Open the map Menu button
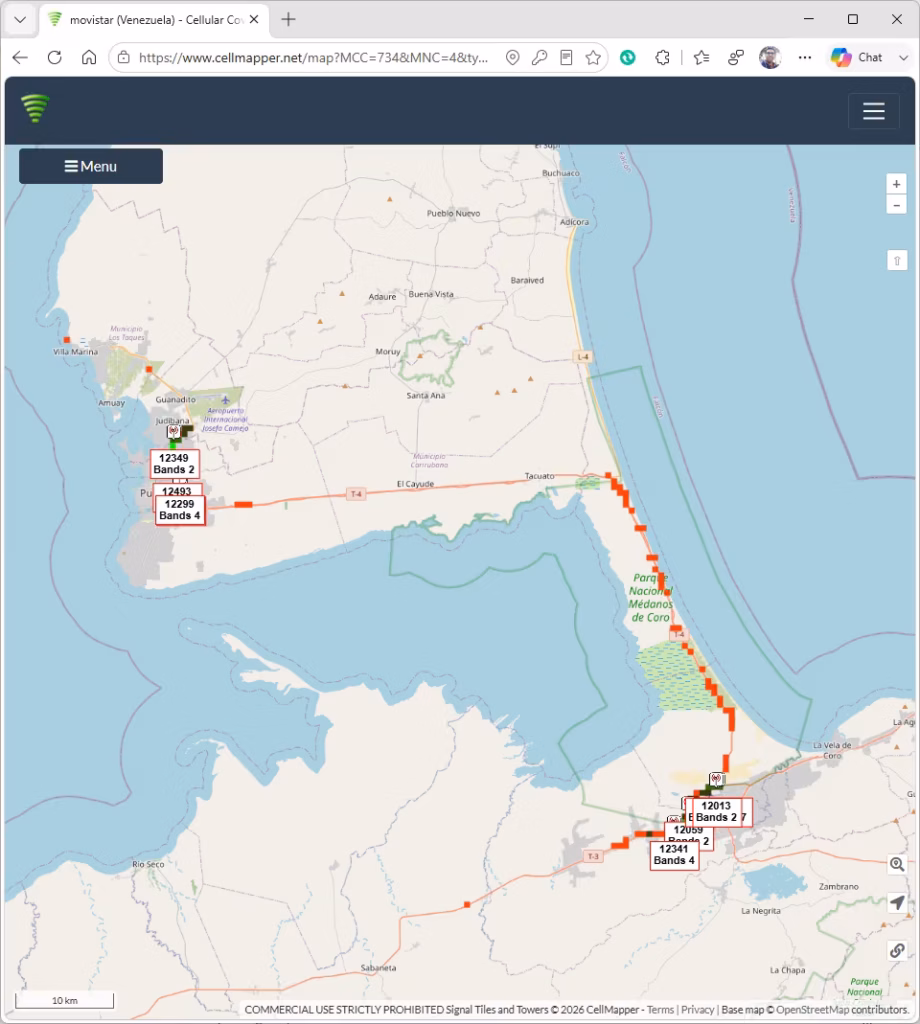920x1024 pixels. pyautogui.click(x=91, y=167)
